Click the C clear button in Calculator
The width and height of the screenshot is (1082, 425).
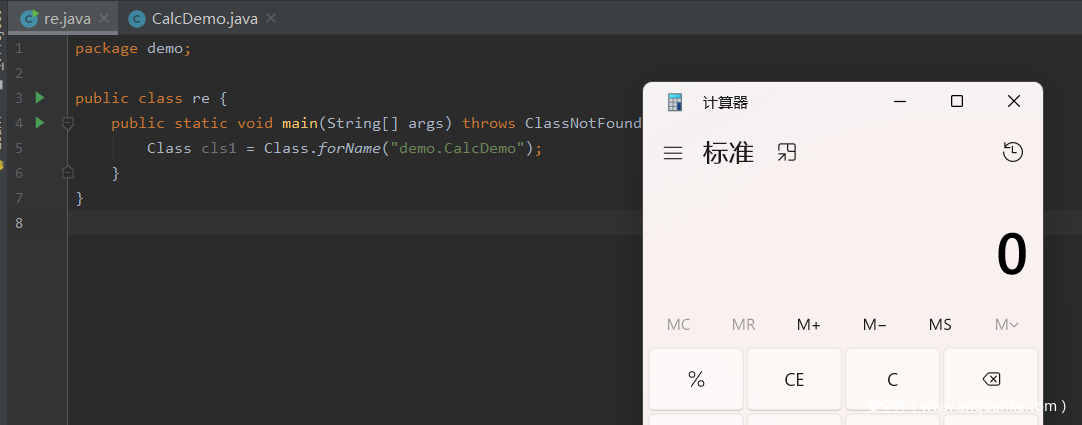[x=892, y=379]
